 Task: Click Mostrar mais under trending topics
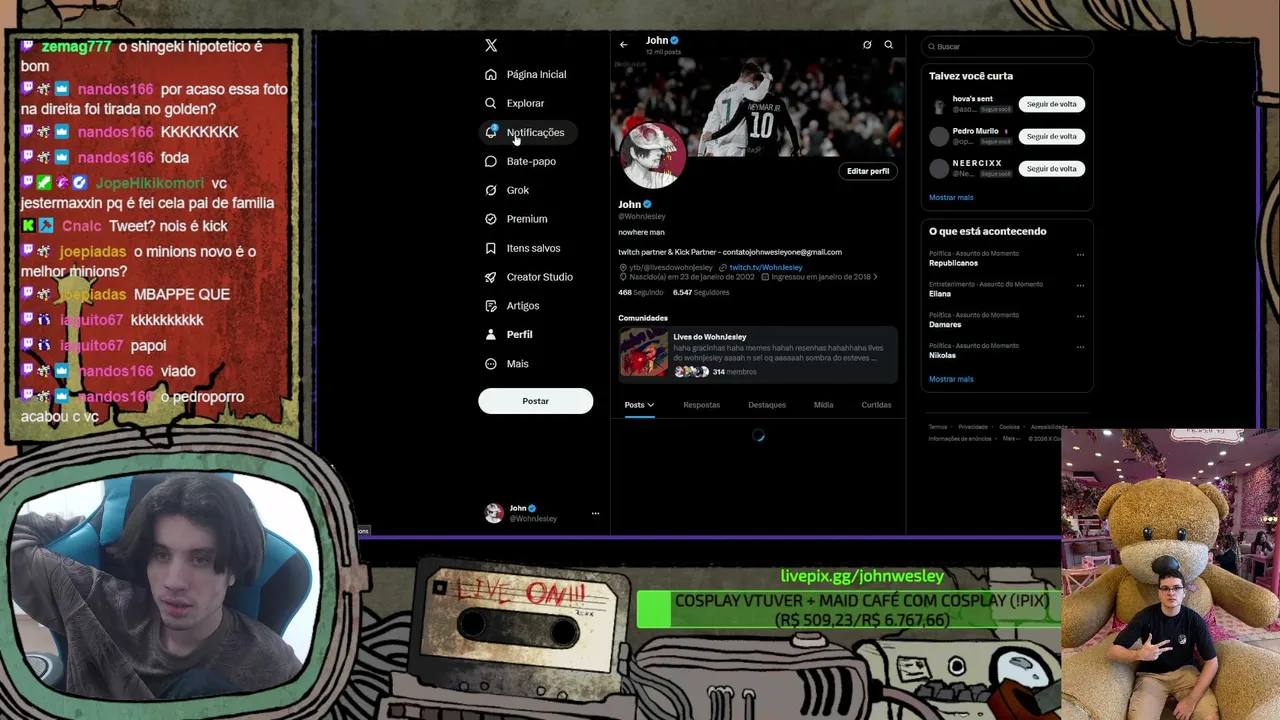coord(951,379)
